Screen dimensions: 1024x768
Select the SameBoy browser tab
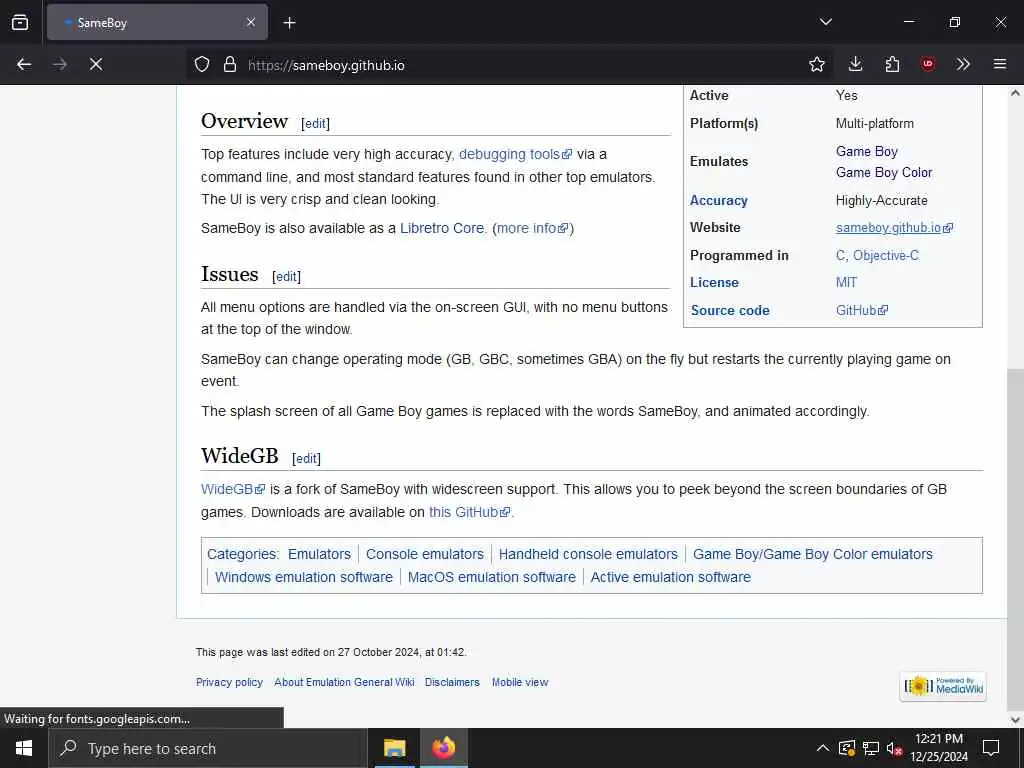tap(157, 22)
